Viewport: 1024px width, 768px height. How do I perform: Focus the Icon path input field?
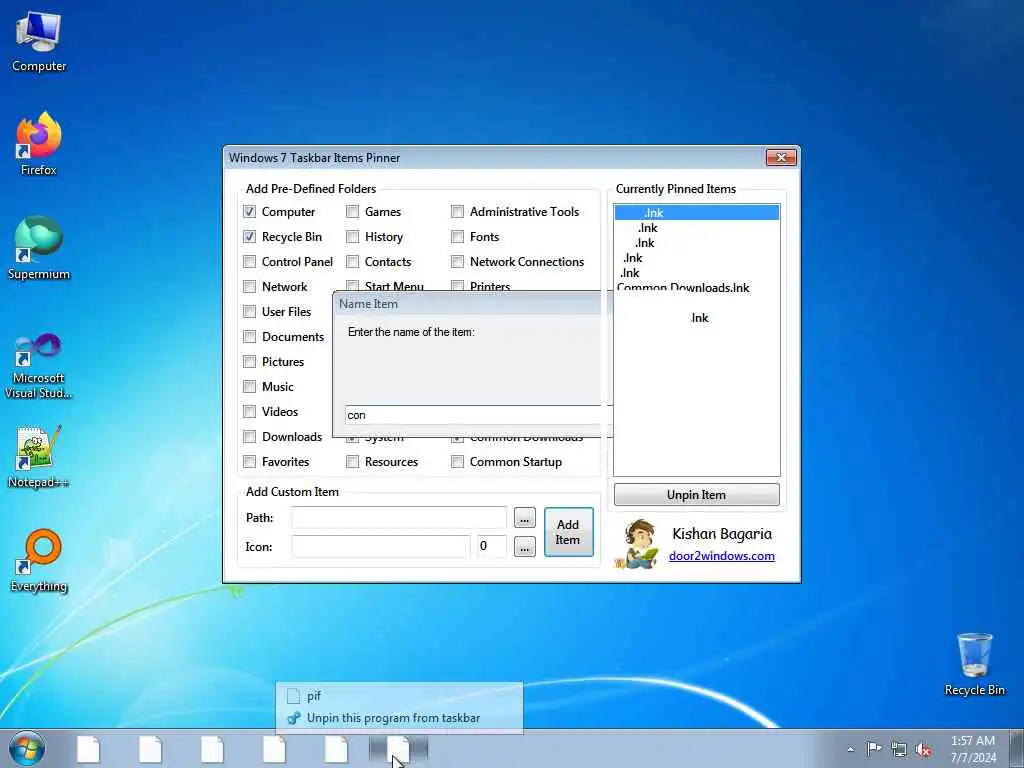pos(380,547)
